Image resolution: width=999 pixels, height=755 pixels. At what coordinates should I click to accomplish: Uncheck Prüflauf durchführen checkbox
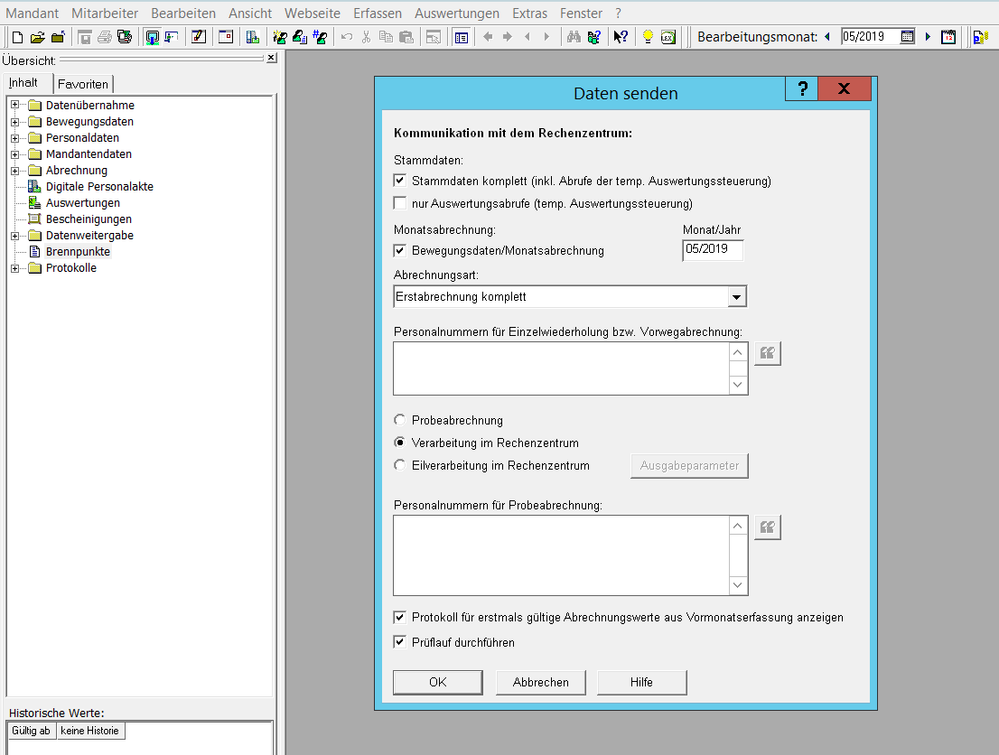400,642
